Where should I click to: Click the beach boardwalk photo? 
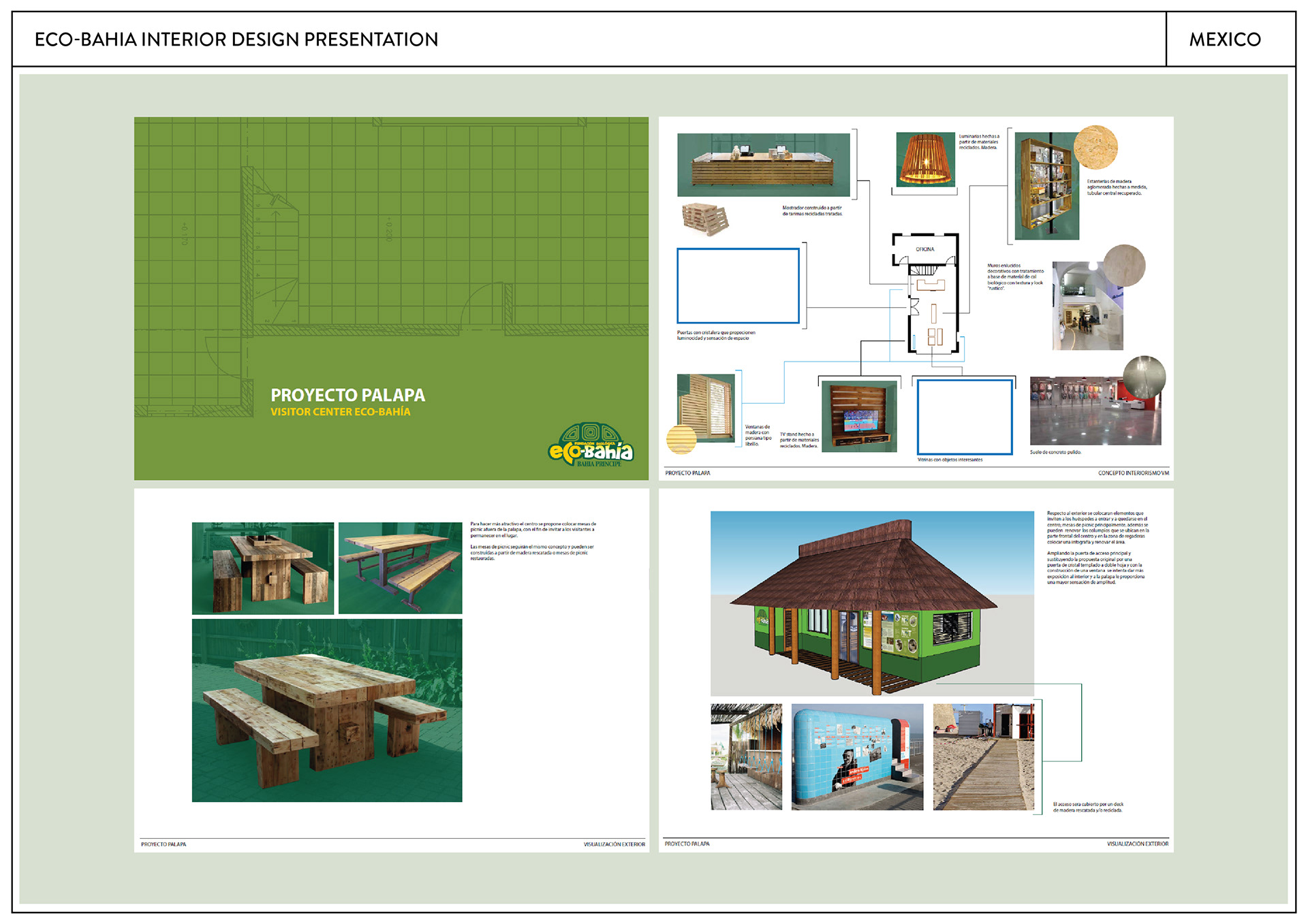click(983, 756)
